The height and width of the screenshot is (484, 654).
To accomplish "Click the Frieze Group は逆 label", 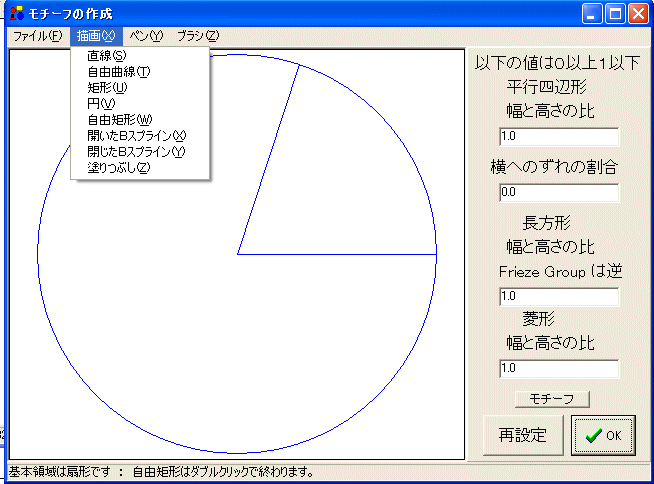I will pos(560,272).
